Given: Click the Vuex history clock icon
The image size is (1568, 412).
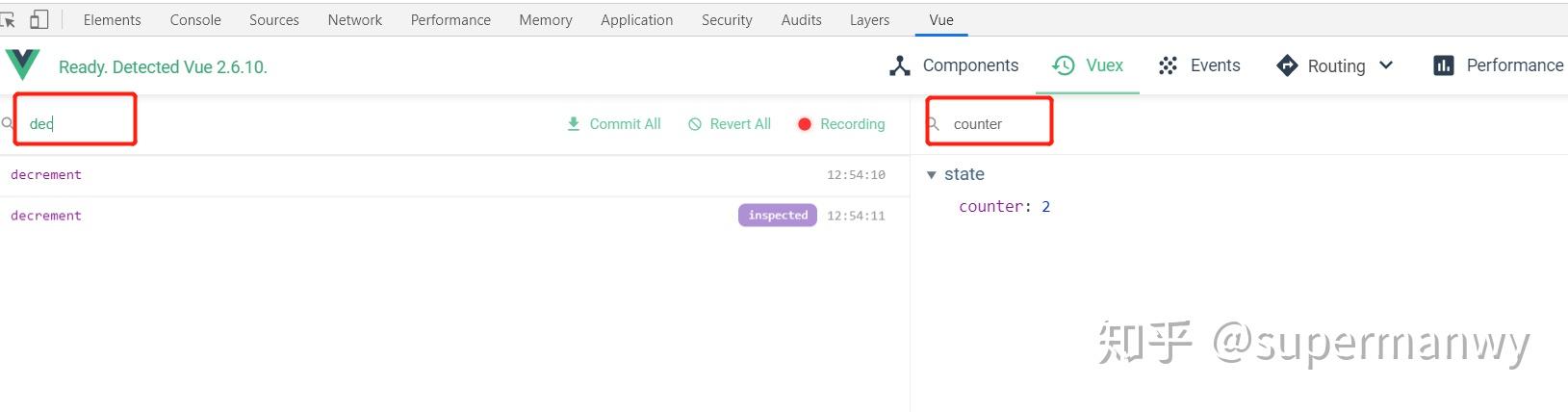Looking at the screenshot, I should tap(1064, 65).
